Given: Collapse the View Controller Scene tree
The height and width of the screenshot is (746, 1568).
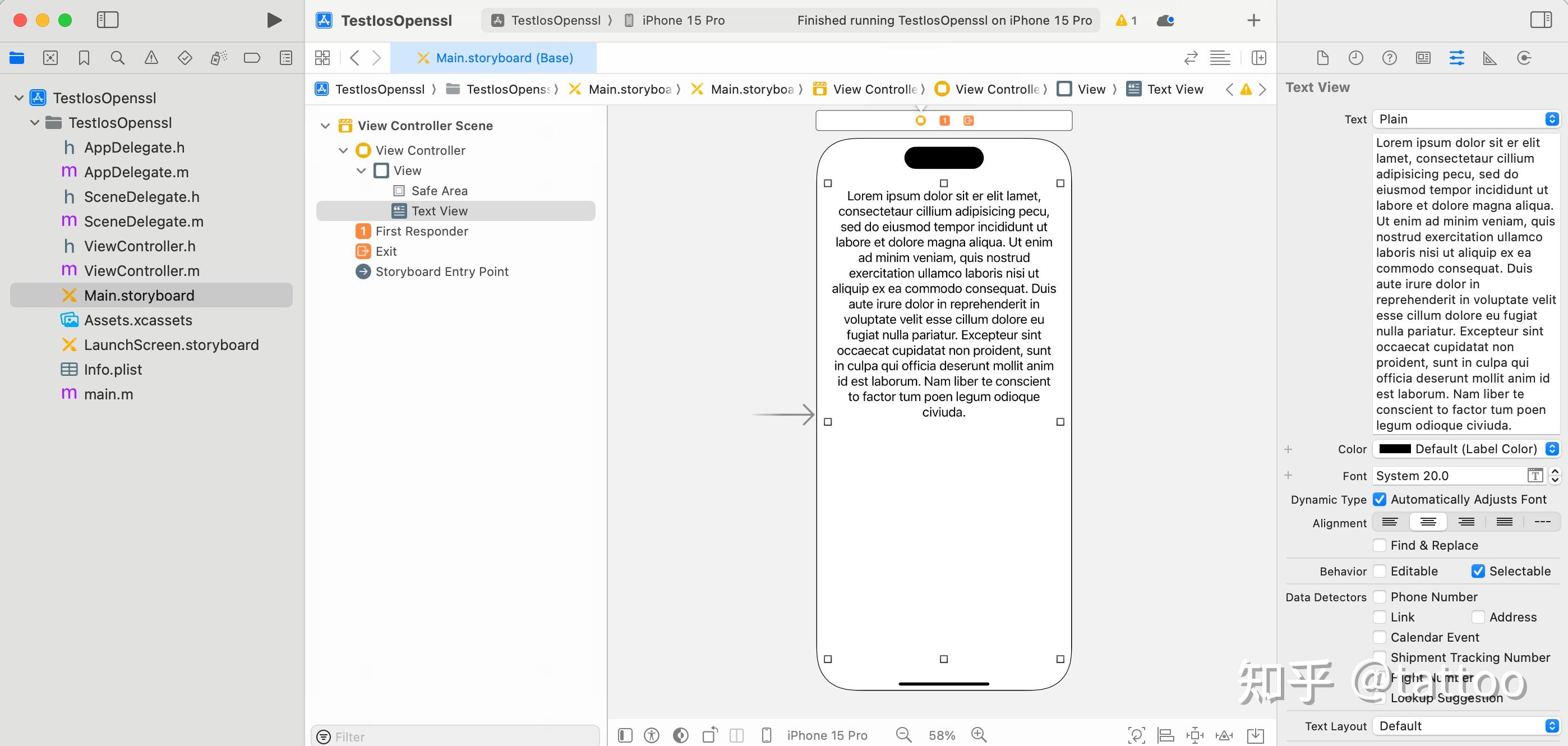Looking at the screenshot, I should 325,126.
